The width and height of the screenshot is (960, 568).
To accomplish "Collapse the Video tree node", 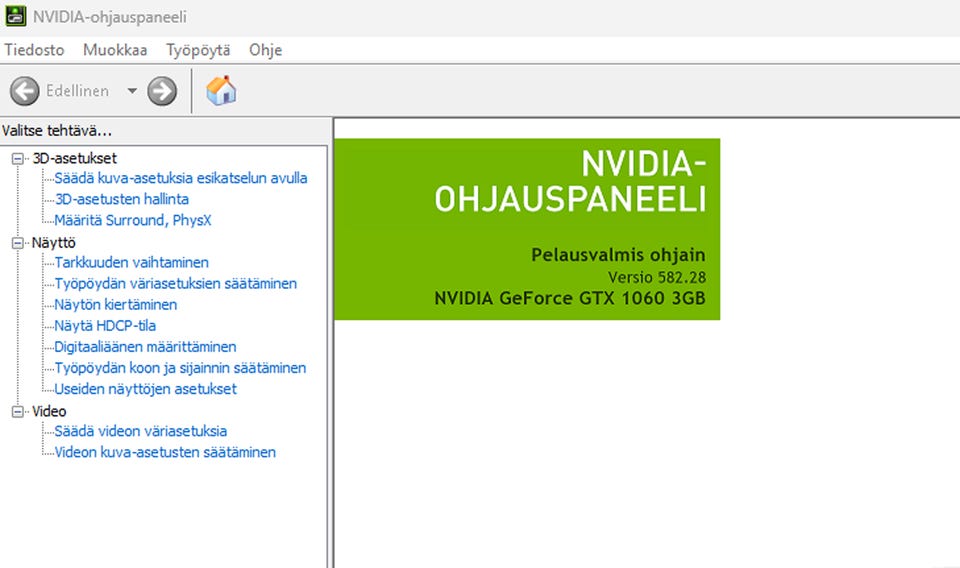I will 18,411.
